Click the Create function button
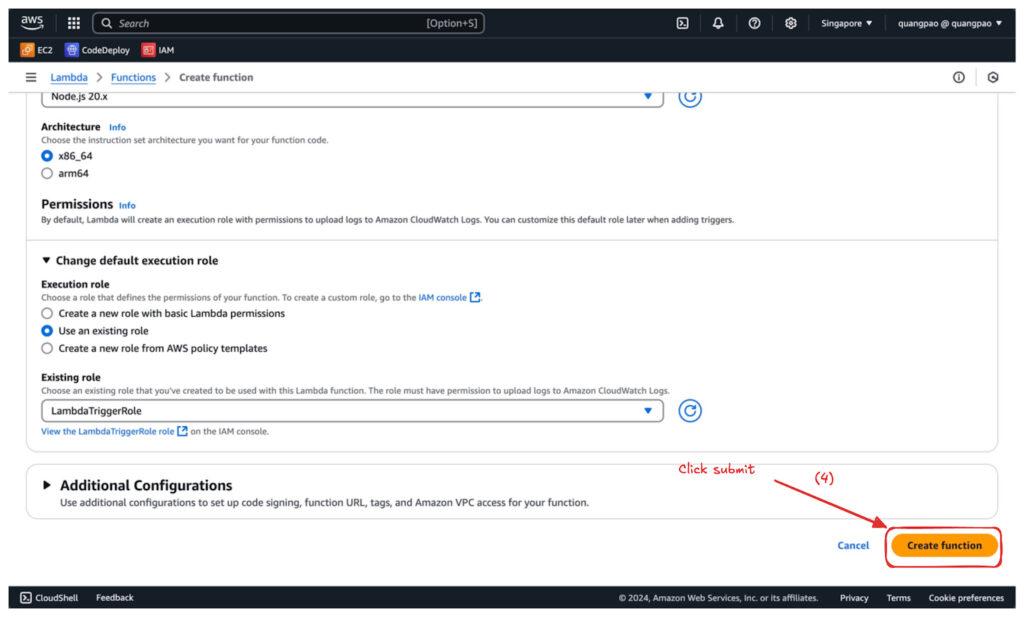Viewport: 1024px width, 617px height. (944, 545)
